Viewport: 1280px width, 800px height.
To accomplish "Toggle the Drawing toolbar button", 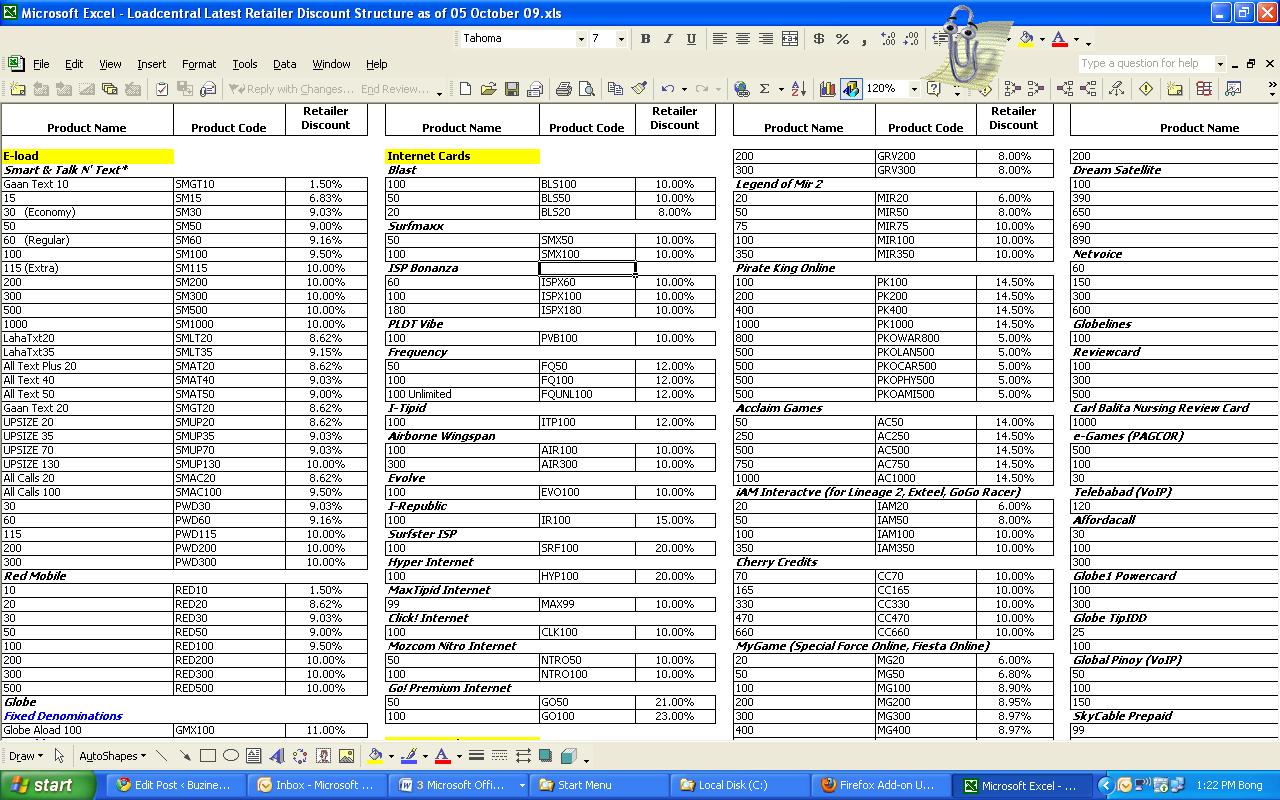I will 851,89.
